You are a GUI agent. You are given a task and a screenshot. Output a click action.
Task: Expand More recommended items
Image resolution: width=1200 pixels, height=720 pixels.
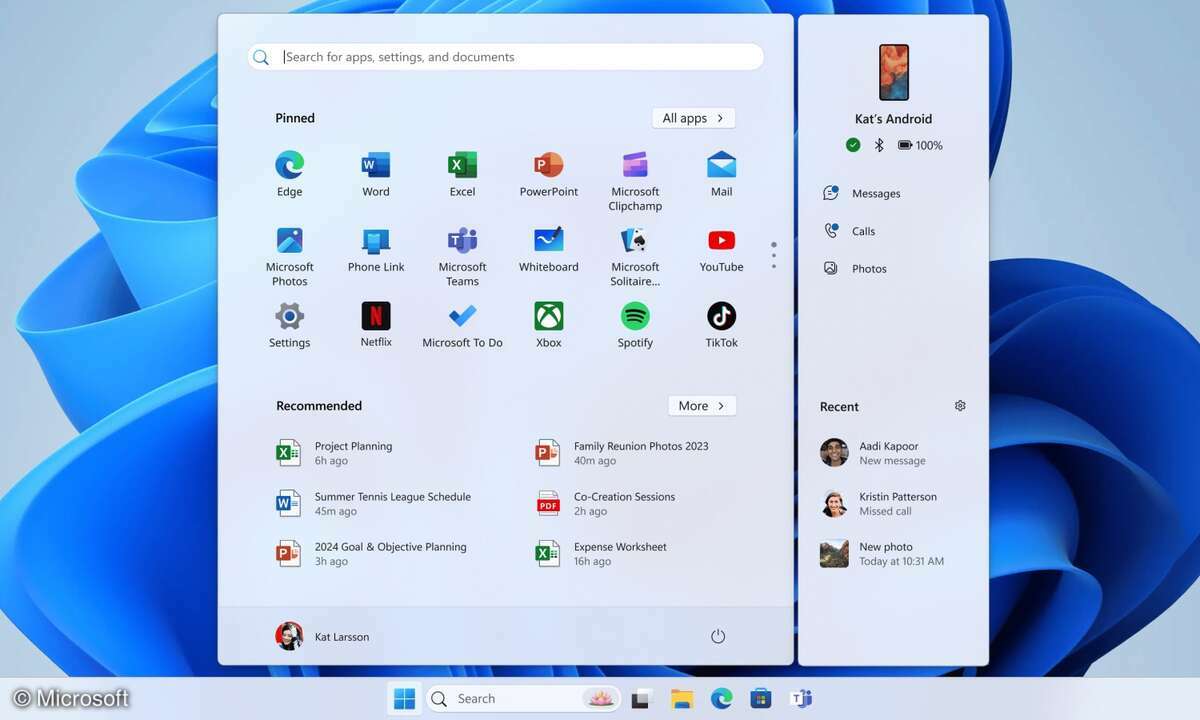tap(702, 405)
